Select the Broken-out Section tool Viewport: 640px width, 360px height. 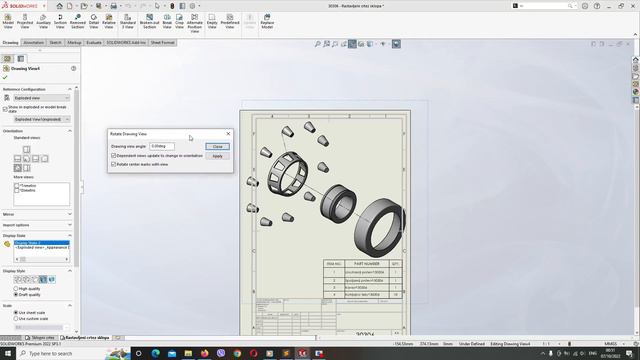149,21
